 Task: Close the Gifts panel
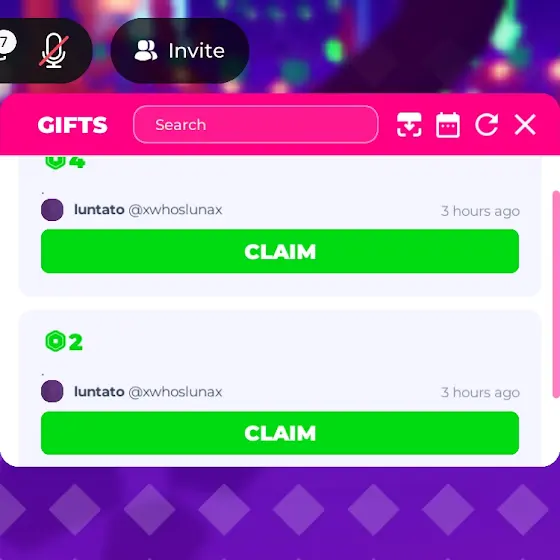(525, 125)
